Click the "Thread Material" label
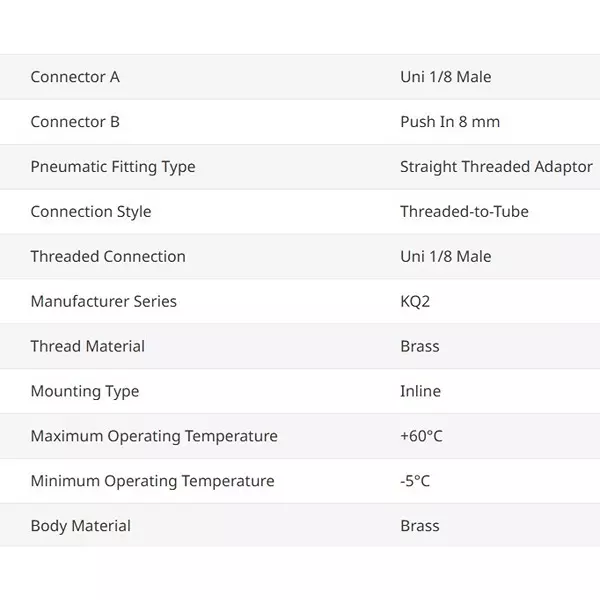 [87, 347]
